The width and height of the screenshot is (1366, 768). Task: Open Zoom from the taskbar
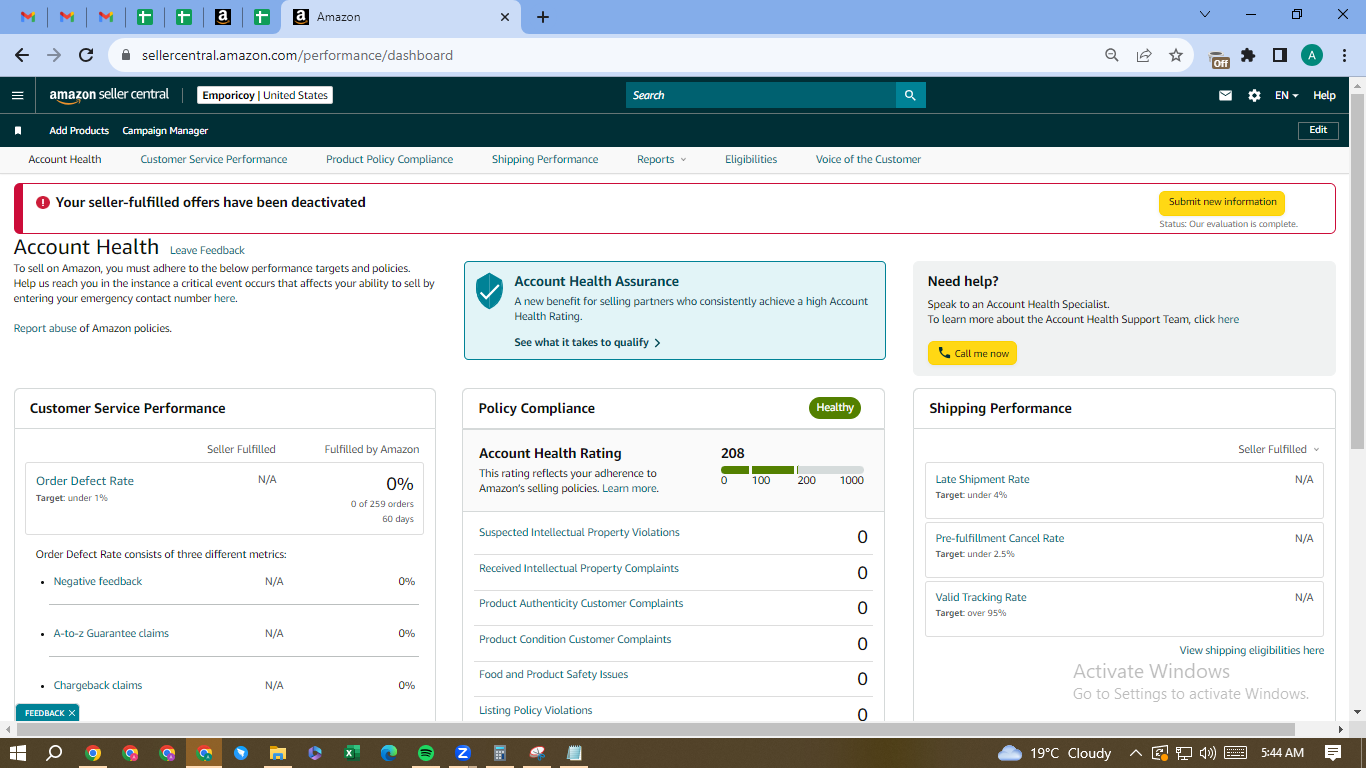tap(463, 753)
